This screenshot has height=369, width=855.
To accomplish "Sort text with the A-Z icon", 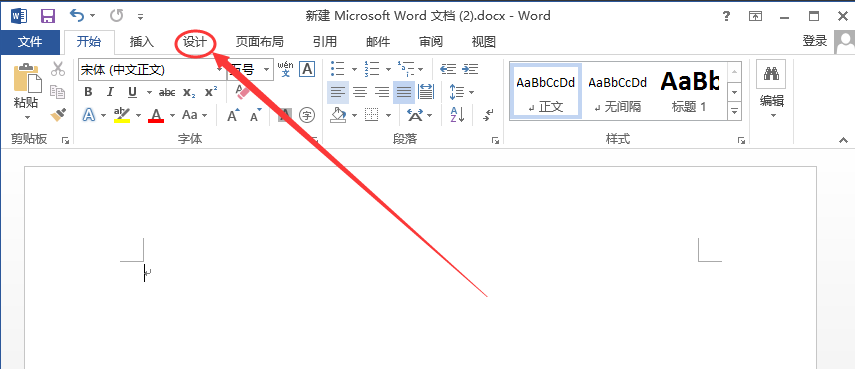I will pos(457,115).
